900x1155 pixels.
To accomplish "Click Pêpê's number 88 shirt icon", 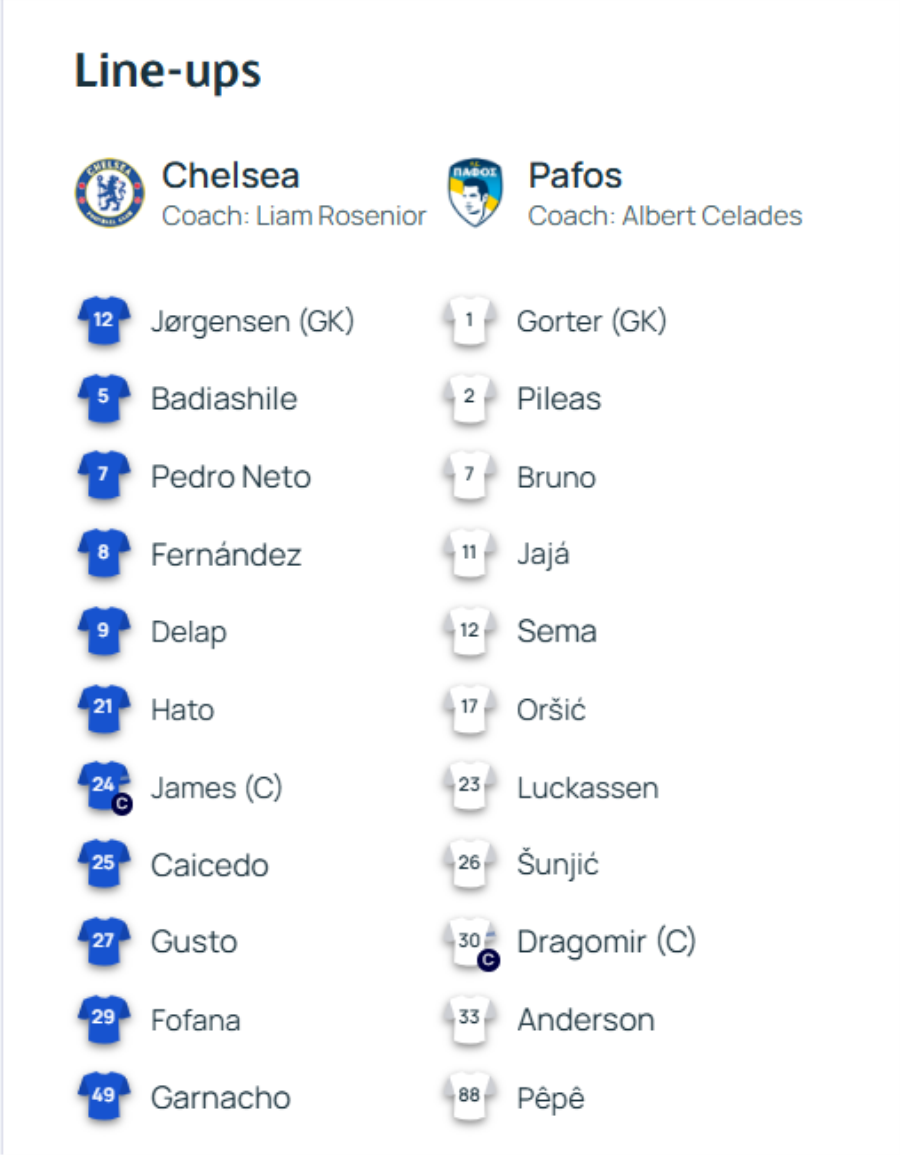I will [x=469, y=1096].
